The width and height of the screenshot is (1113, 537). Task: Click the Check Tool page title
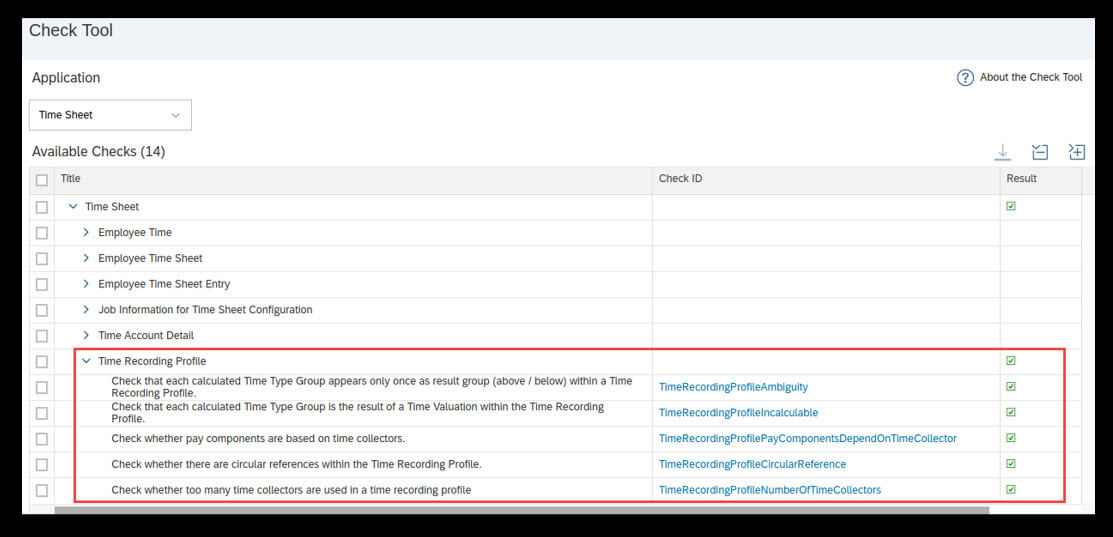click(71, 31)
